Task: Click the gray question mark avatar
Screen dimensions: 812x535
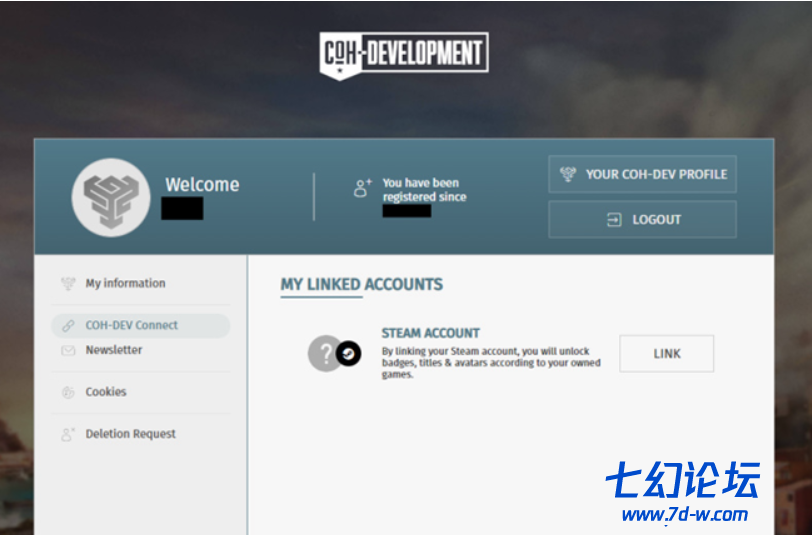Action: tap(324, 354)
